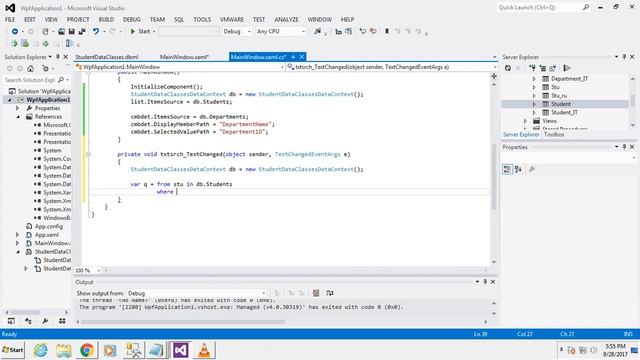This screenshot has height=360, width=640.
Task: Pin the Solution Explorer panel
Action: tap(58, 57)
